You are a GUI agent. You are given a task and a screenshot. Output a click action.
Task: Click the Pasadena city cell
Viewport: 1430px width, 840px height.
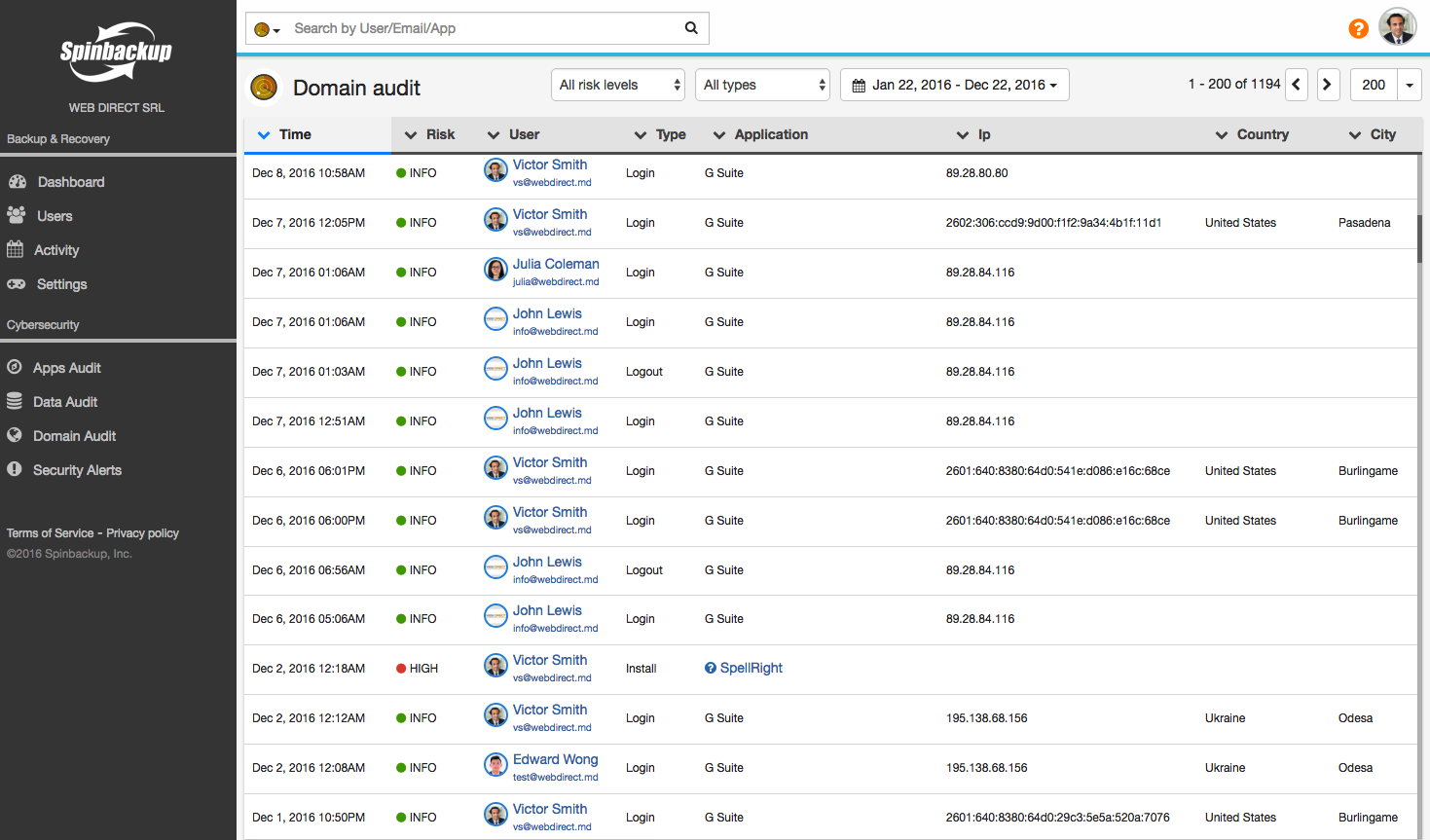(1364, 223)
